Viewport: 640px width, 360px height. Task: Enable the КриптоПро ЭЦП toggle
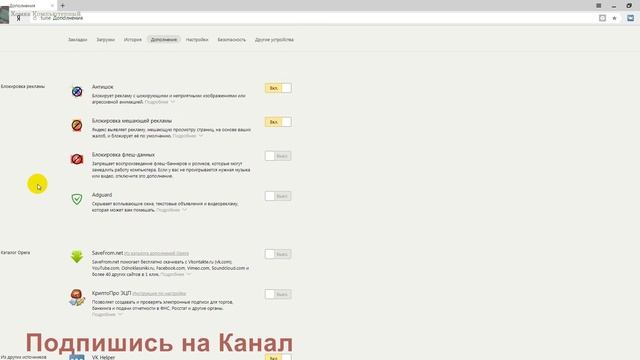[278, 294]
